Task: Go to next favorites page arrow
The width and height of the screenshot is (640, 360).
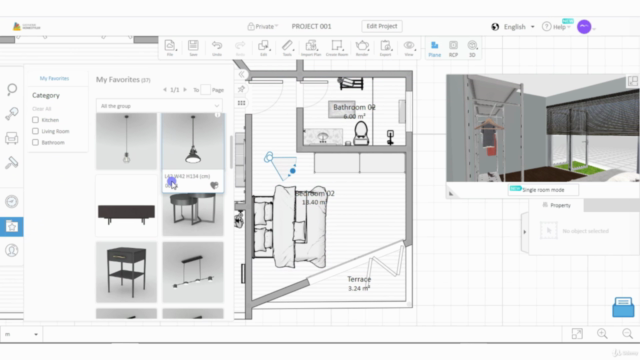Action: tap(185, 89)
